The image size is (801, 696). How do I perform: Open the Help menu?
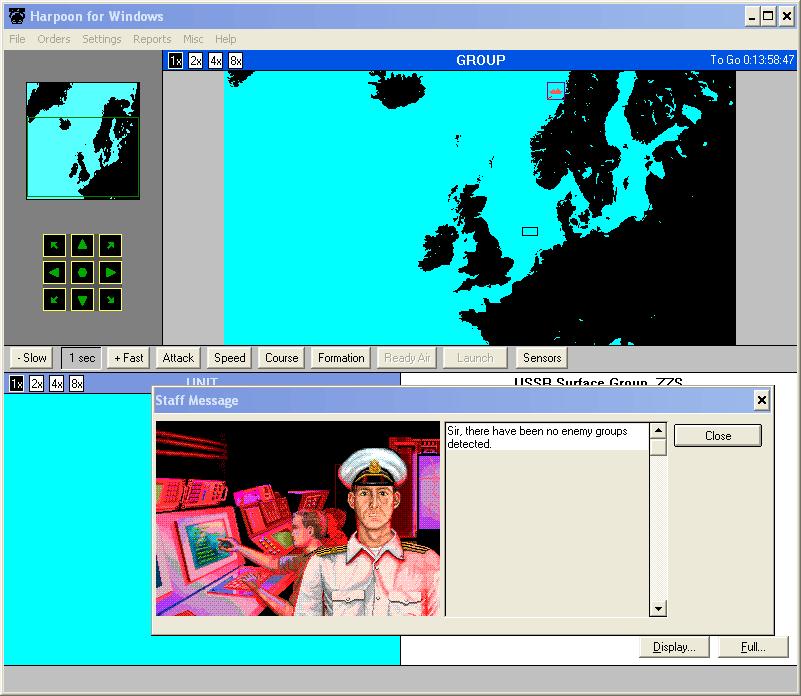pyautogui.click(x=225, y=39)
